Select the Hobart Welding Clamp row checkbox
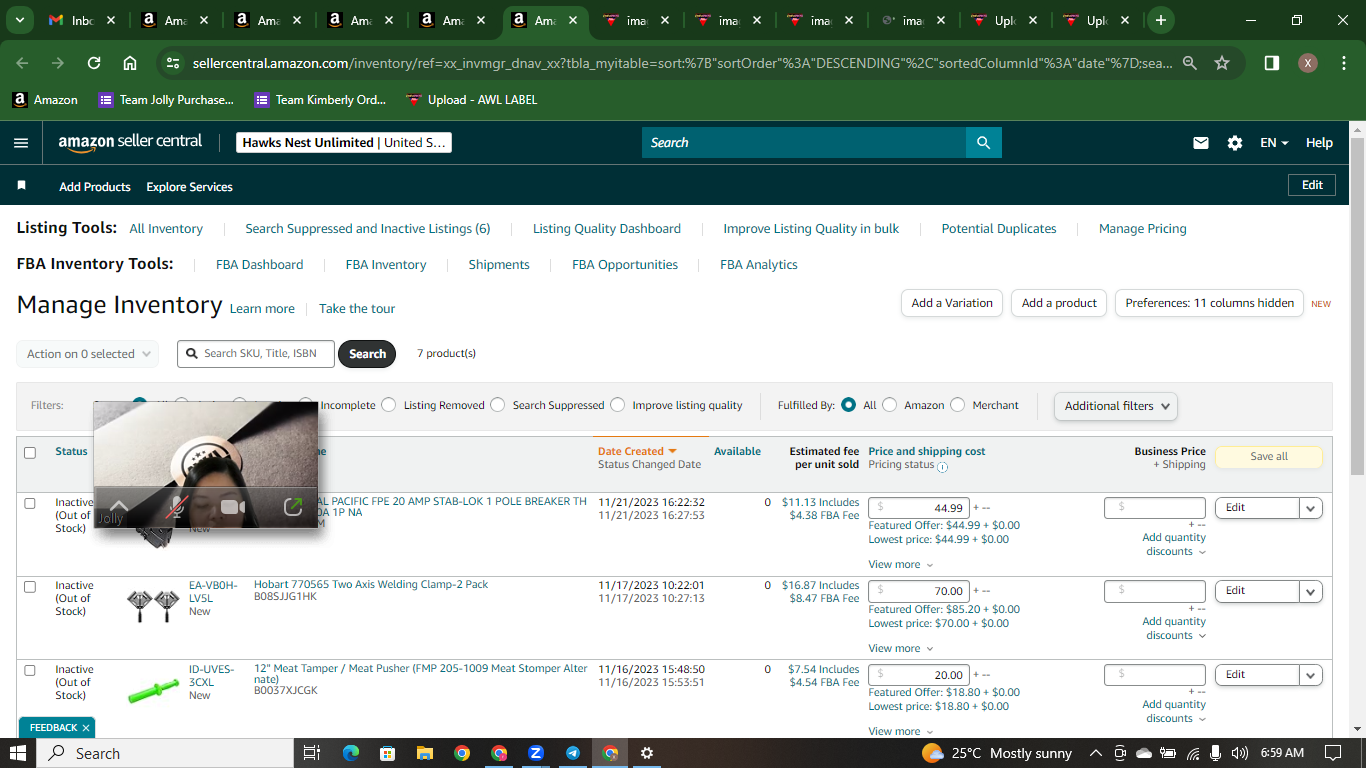1366x768 pixels. pyautogui.click(x=30, y=586)
